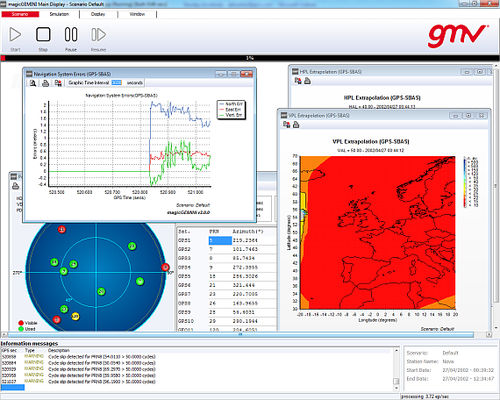Open the Scenario menu tab
This screenshot has height=400, width=500.
20,14
